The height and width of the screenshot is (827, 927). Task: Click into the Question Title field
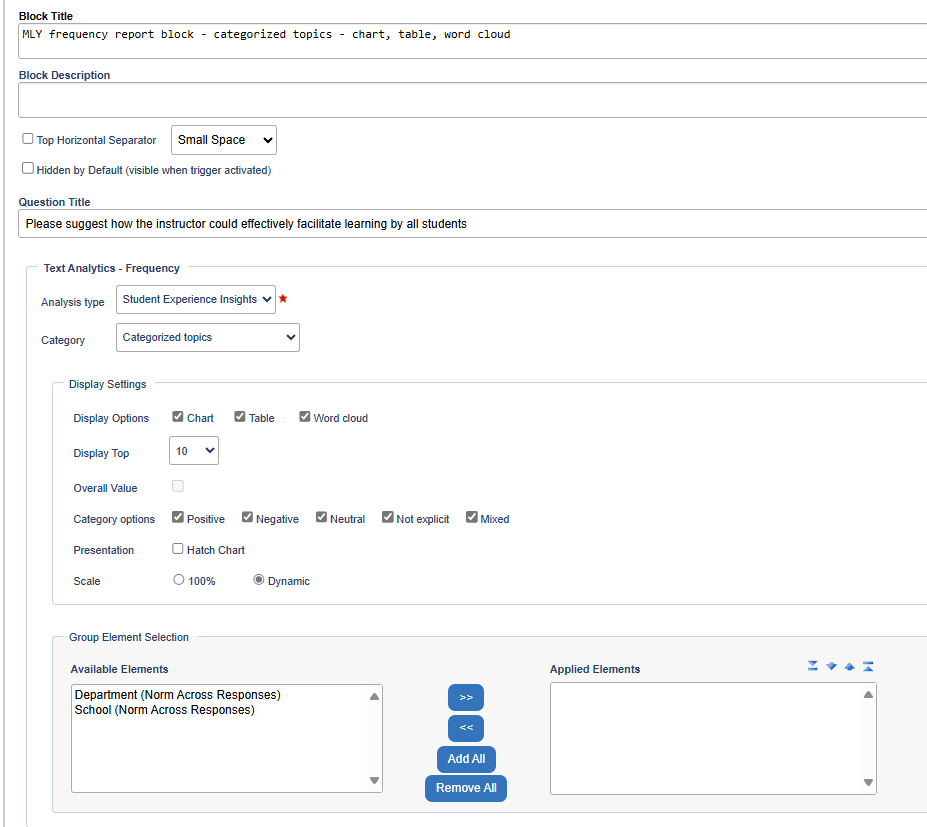pyautogui.click(x=472, y=223)
